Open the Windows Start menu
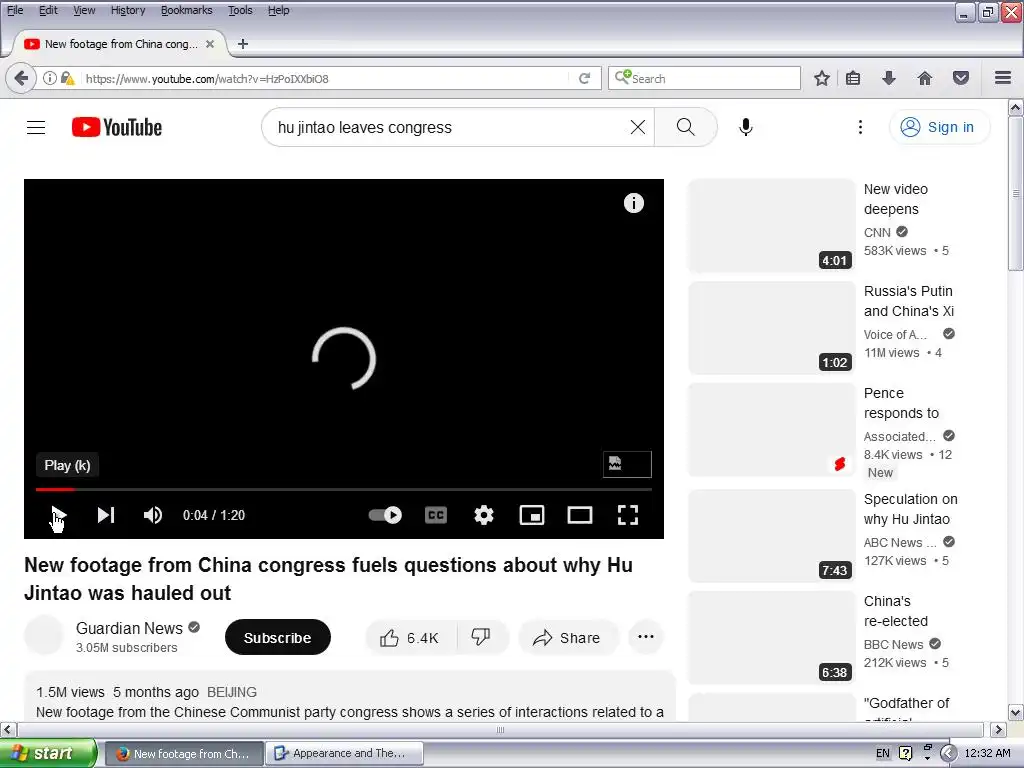Viewport: 1024px width, 768px height. (47, 754)
